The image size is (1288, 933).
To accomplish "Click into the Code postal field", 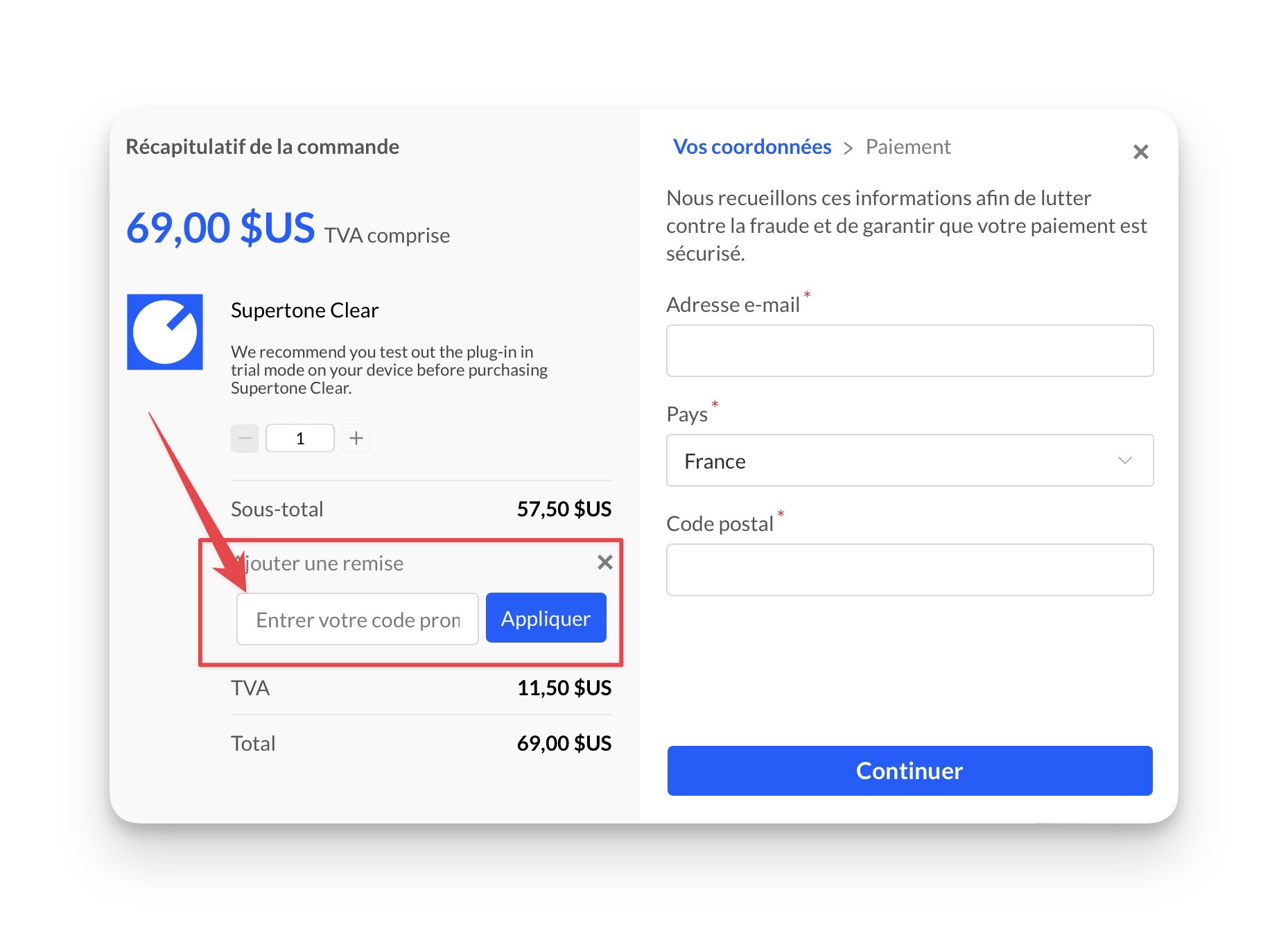I will (909, 570).
